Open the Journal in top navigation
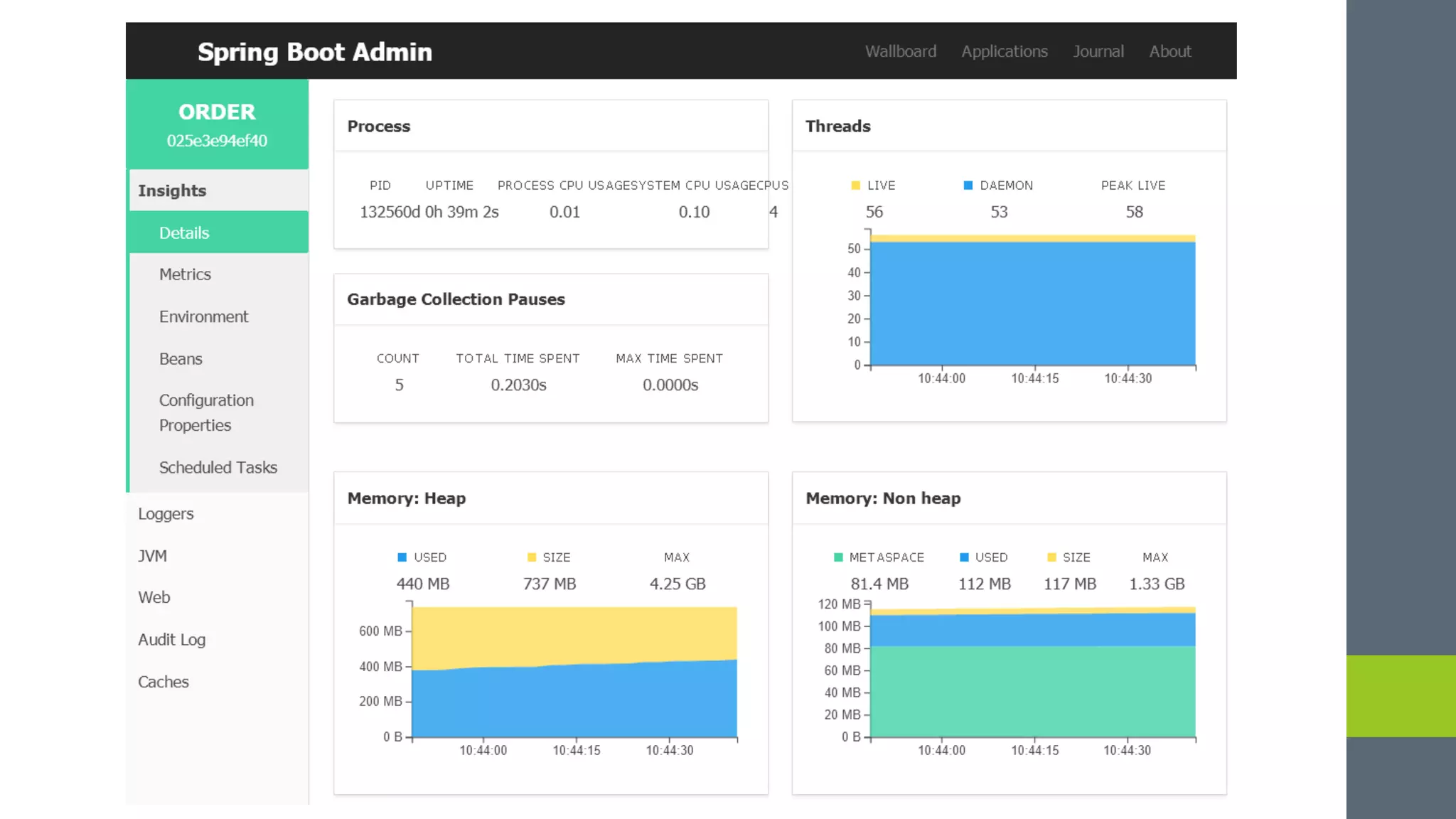Viewport: 1456px width, 819px height. [1098, 51]
